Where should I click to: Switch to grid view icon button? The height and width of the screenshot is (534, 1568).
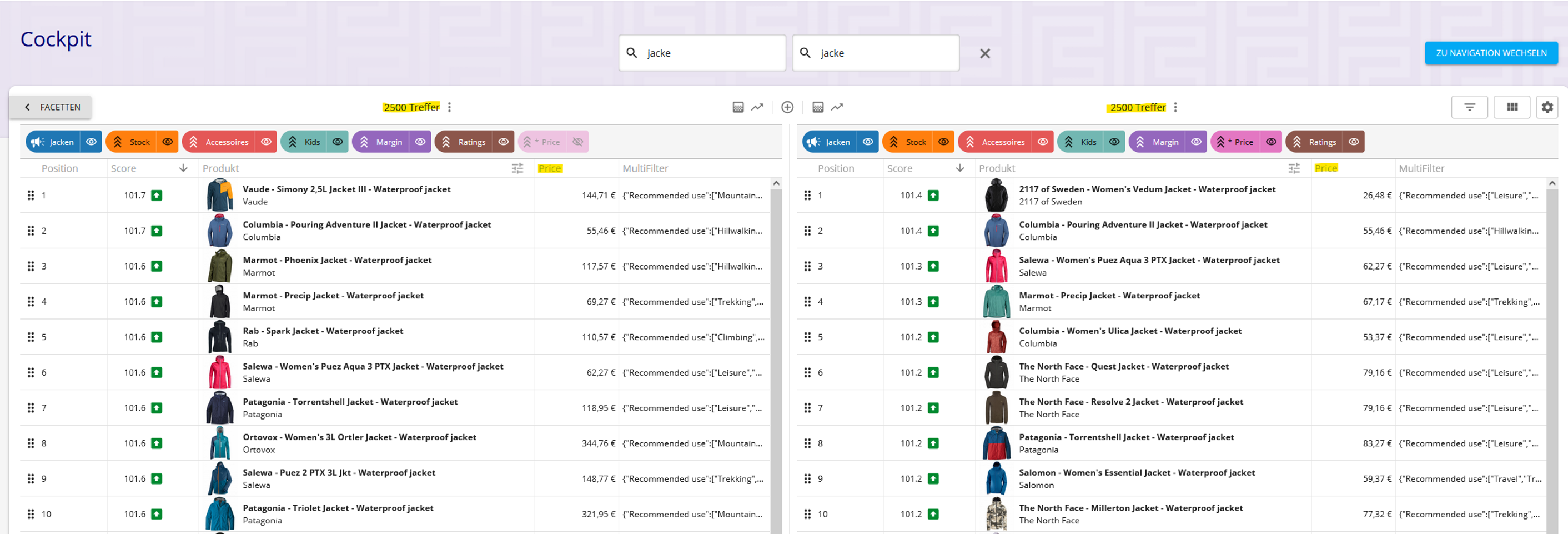point(1512,107)
